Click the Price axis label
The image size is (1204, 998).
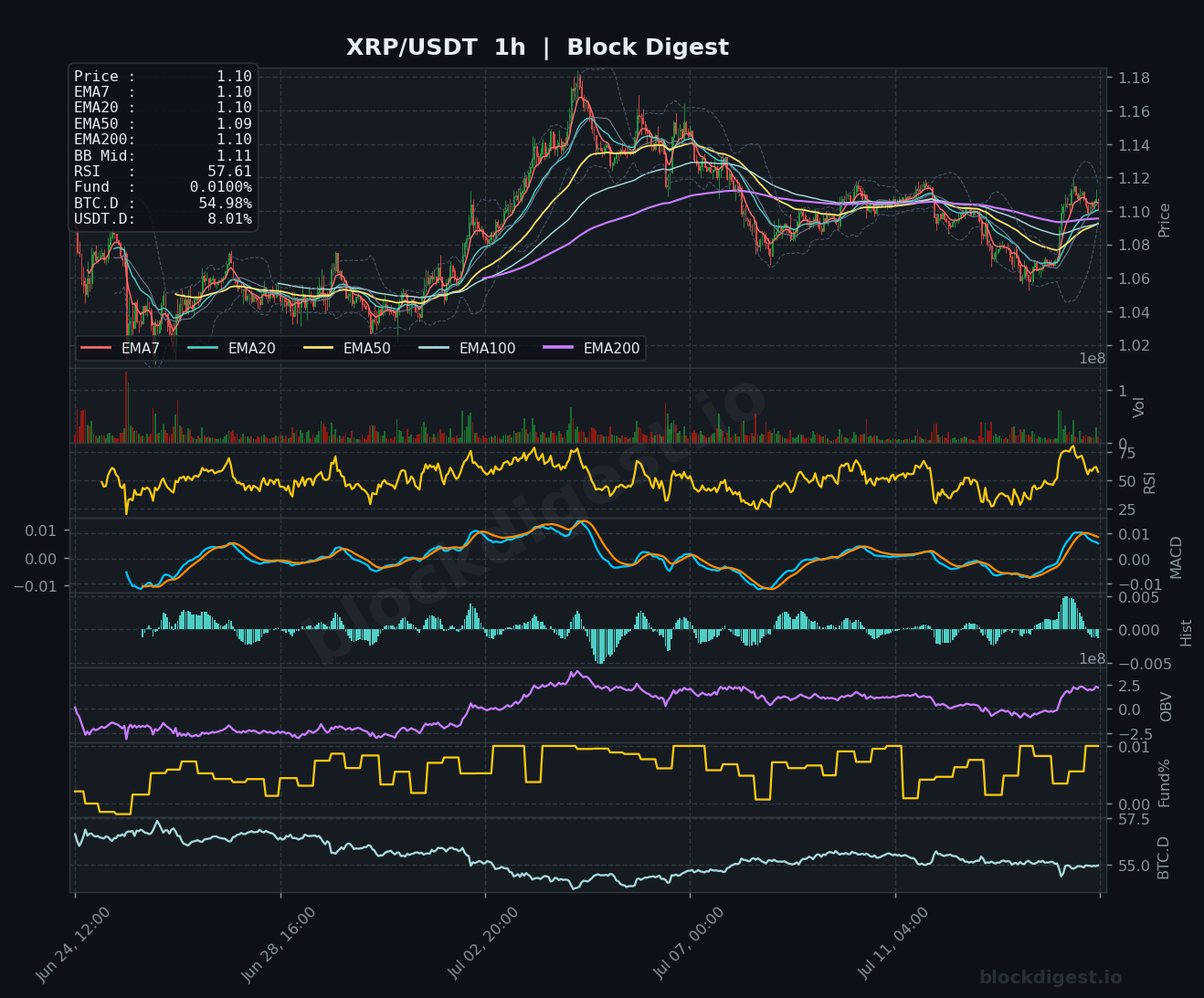pyautogui.click(x=1164, y=220)
